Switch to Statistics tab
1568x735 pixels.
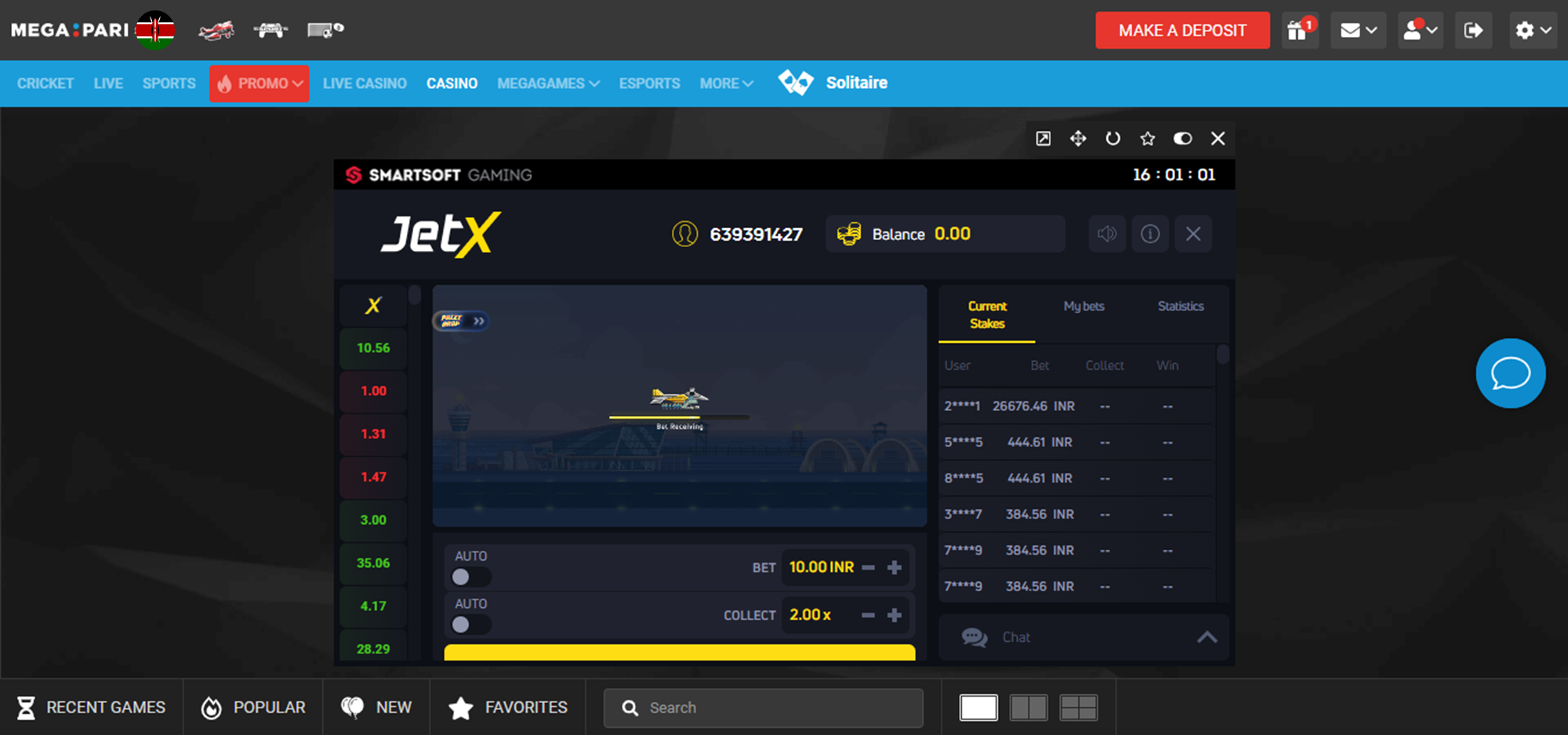1181,306
